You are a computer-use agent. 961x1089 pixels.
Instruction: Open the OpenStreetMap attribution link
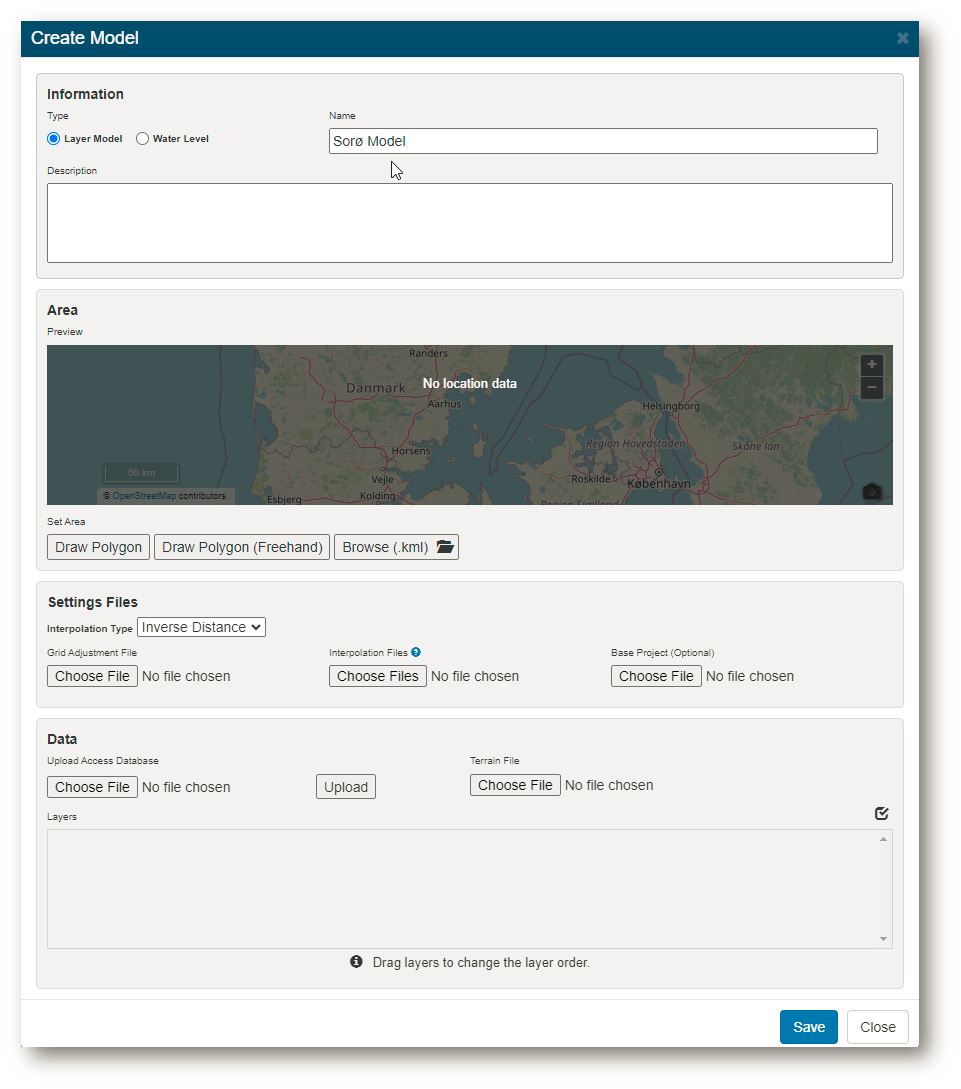[144, 496]
